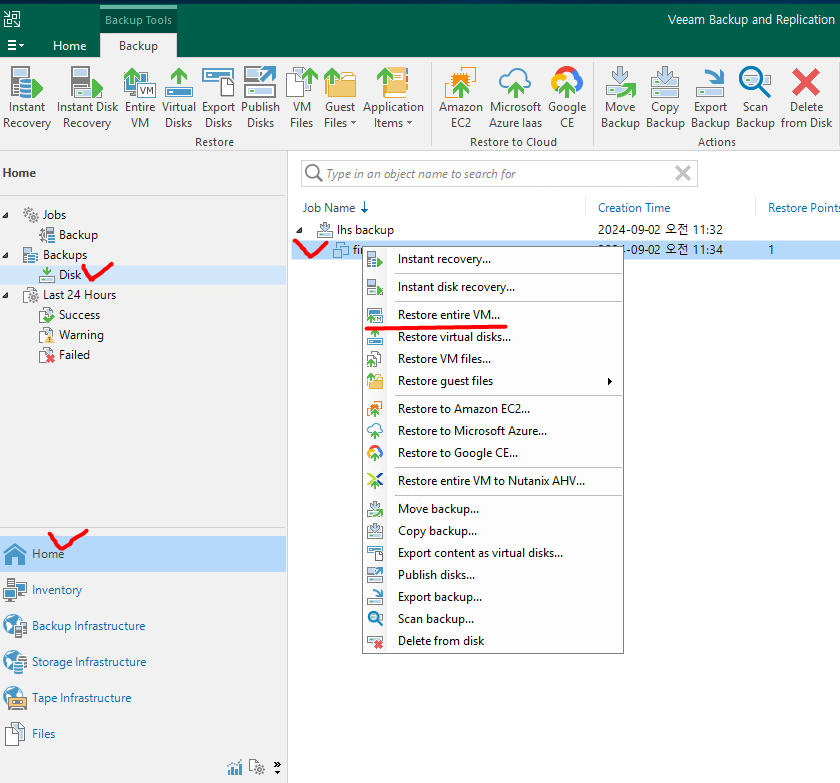Sort by Restore Points column header
Image resolution: width=840 pixels, height=783 pixels.
804,208
